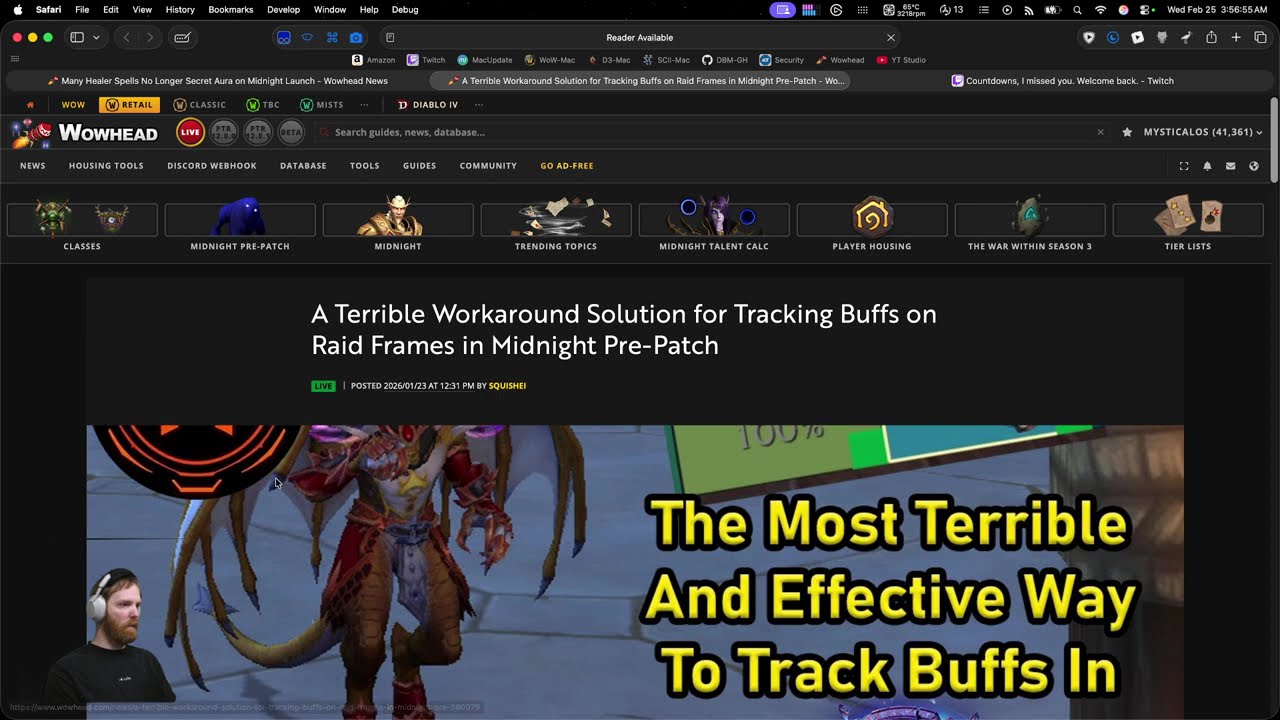Open the MYSTICALOS account dropdown
This screenshot has width=1280, height=720.
pyautogui.click(x=1203, y=132)
